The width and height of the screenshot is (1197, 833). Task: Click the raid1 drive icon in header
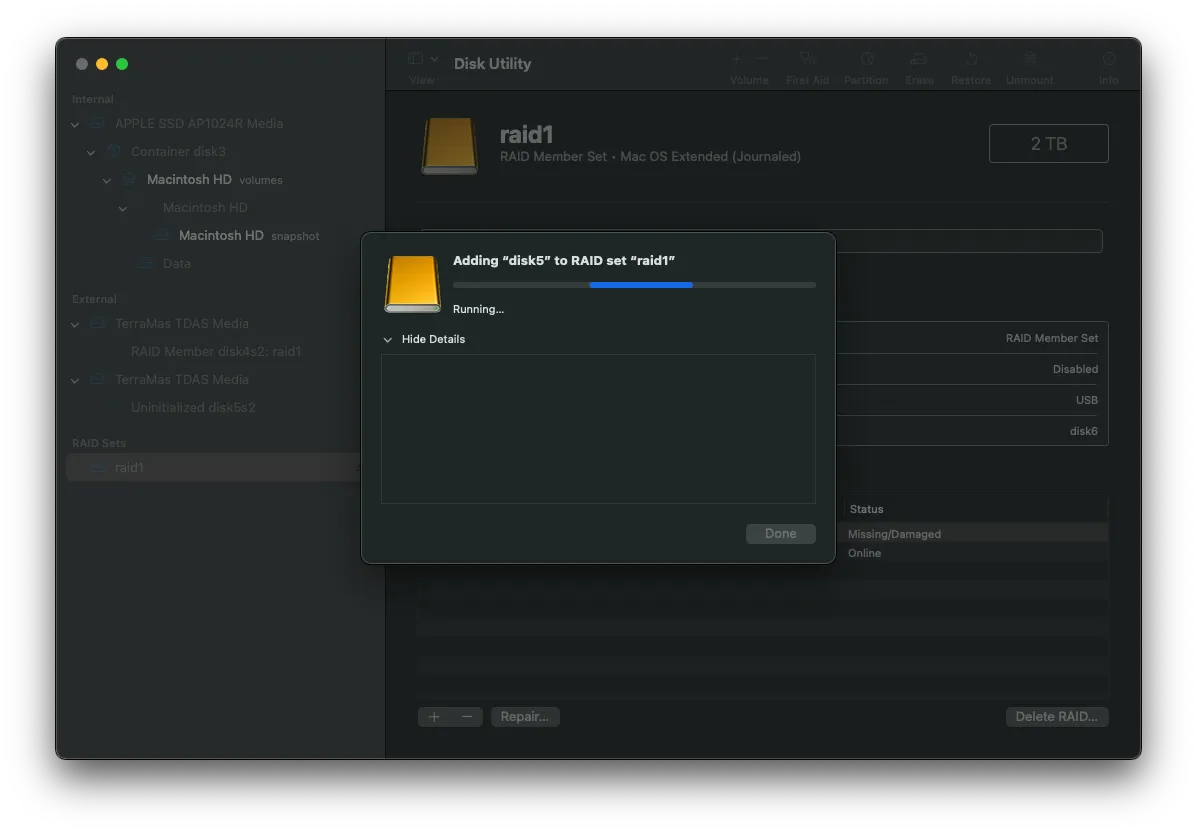click(449, 146)
